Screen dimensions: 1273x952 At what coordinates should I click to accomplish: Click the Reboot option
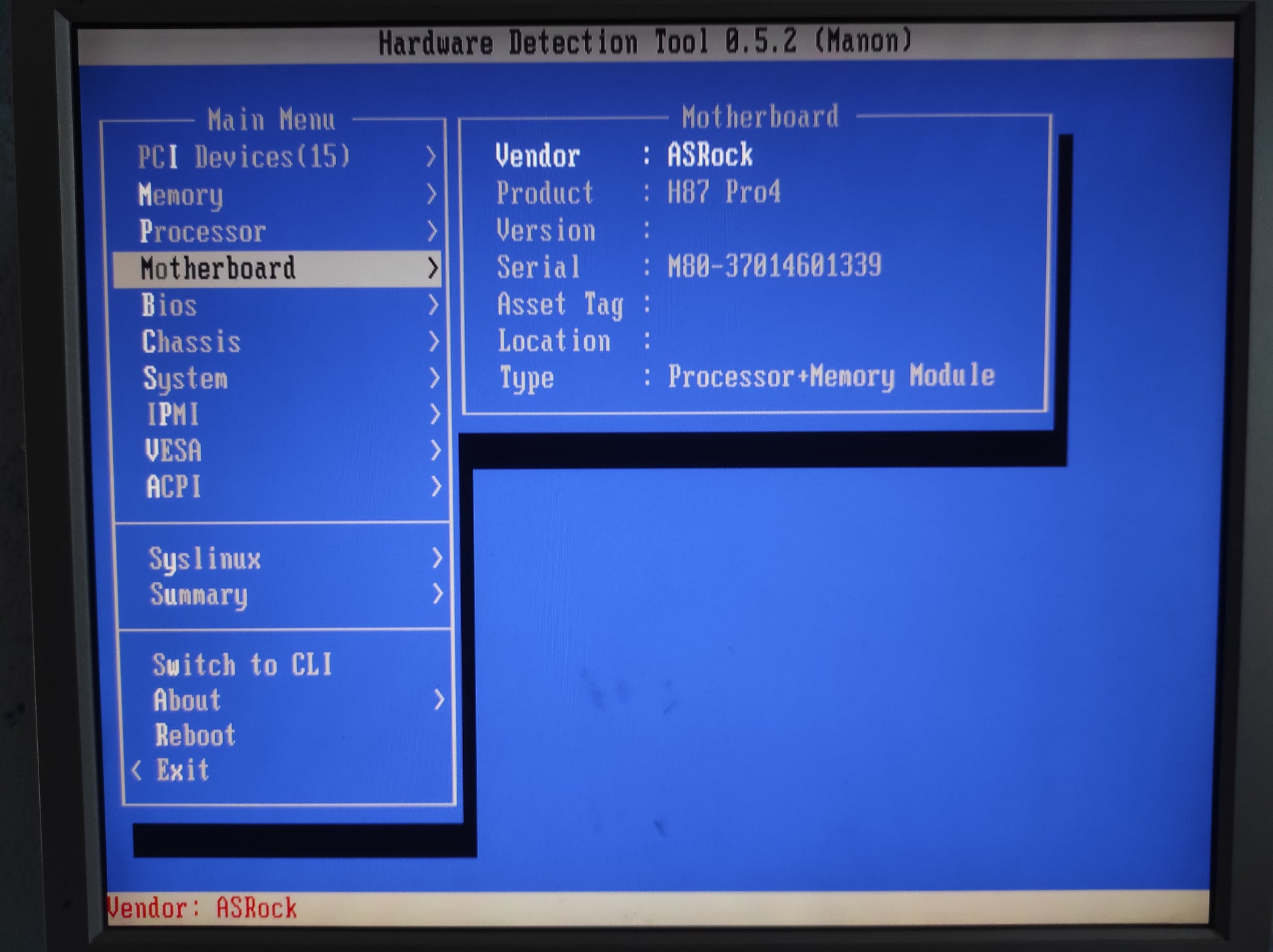pyautogui.click(x=195, y=736)
